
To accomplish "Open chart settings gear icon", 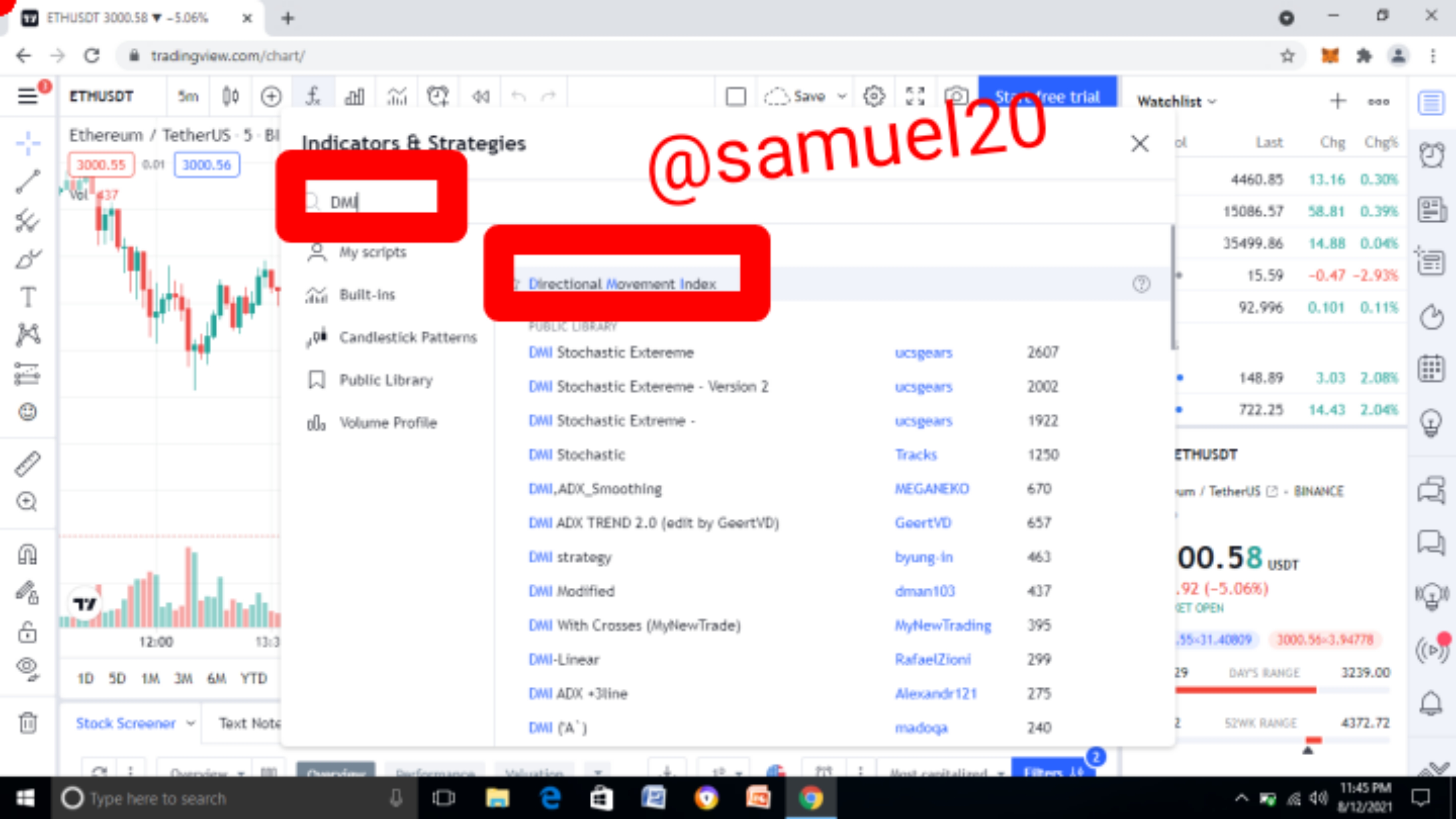I will tap(874, 96).
